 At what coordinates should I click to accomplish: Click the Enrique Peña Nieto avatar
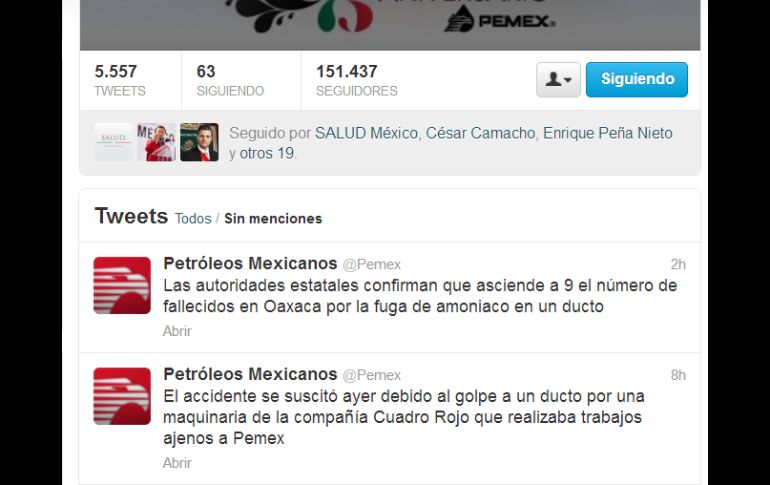pos(199,142)
